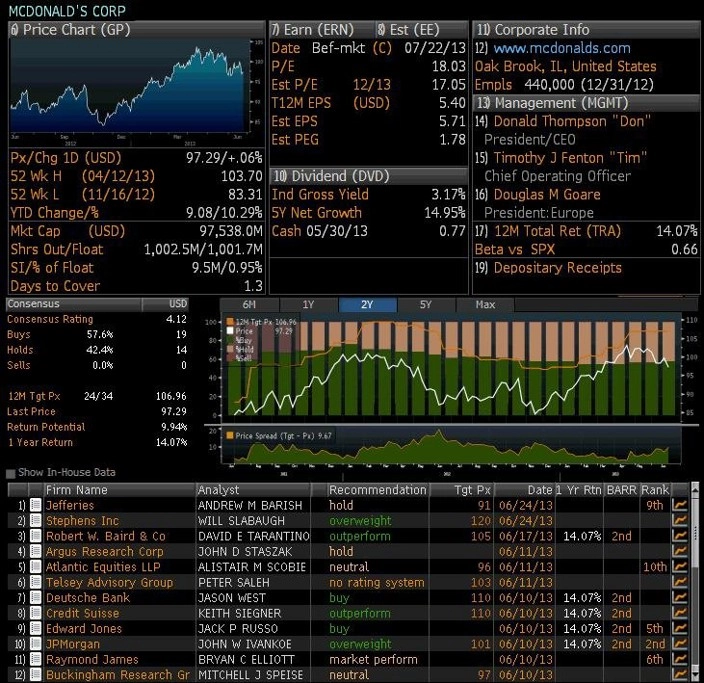Open the Dividend (DVD) section header
This screenshot has height=683, width=704.
tap(369, 176)
